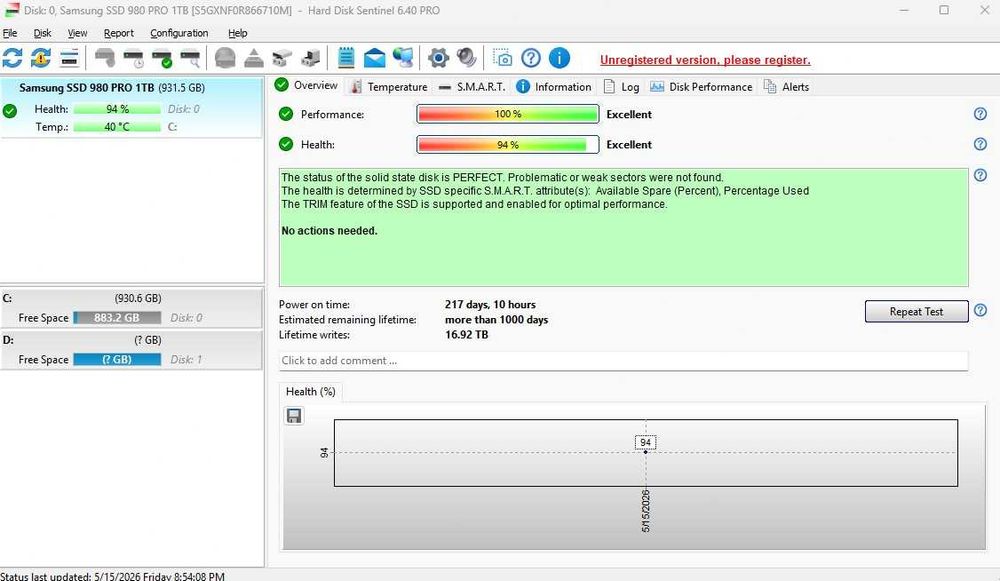Click help icon beside green status text box
This screenshot has width=1000, height=581.
coord(980,175)
